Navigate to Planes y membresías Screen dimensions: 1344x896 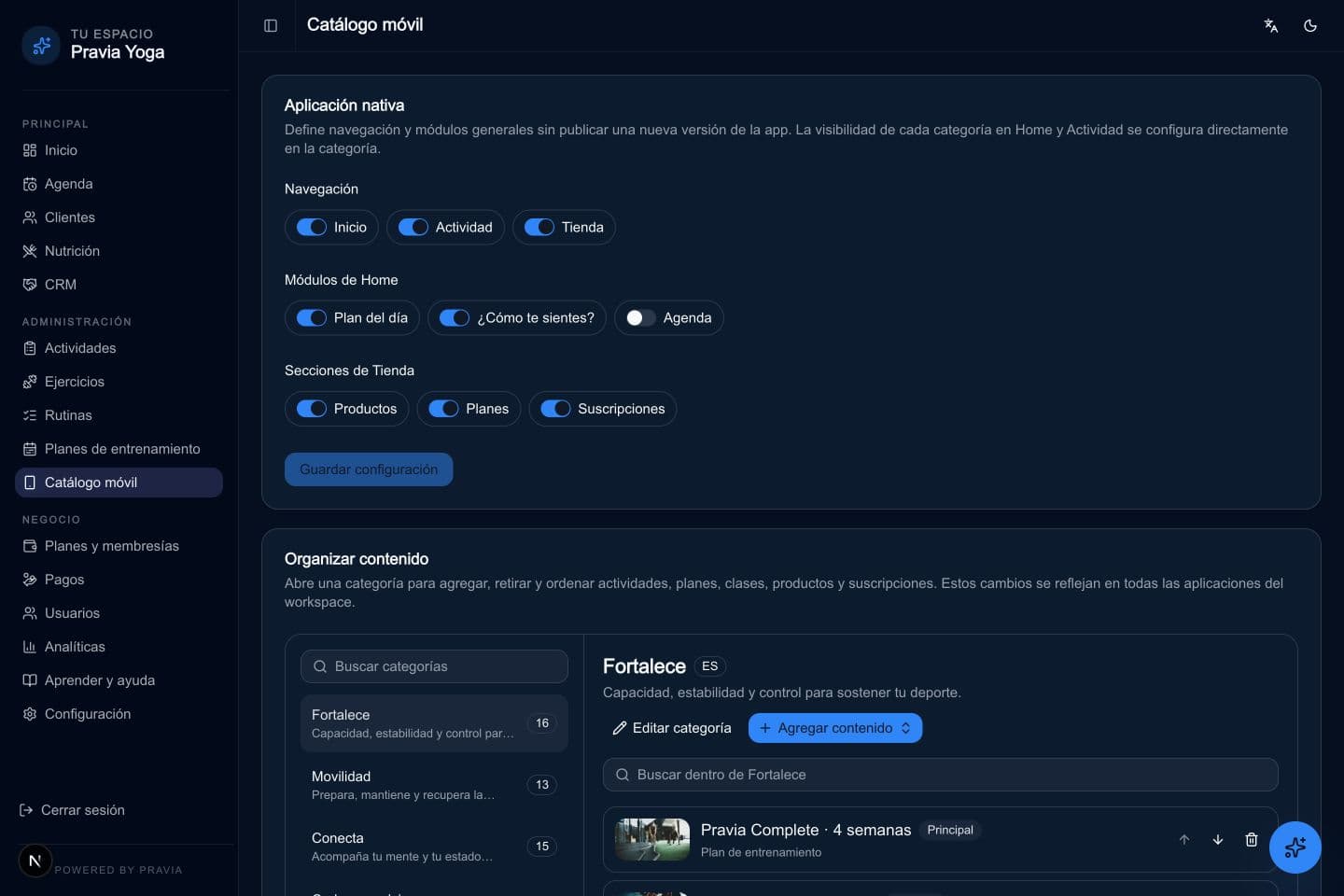[x=119, y=546]
